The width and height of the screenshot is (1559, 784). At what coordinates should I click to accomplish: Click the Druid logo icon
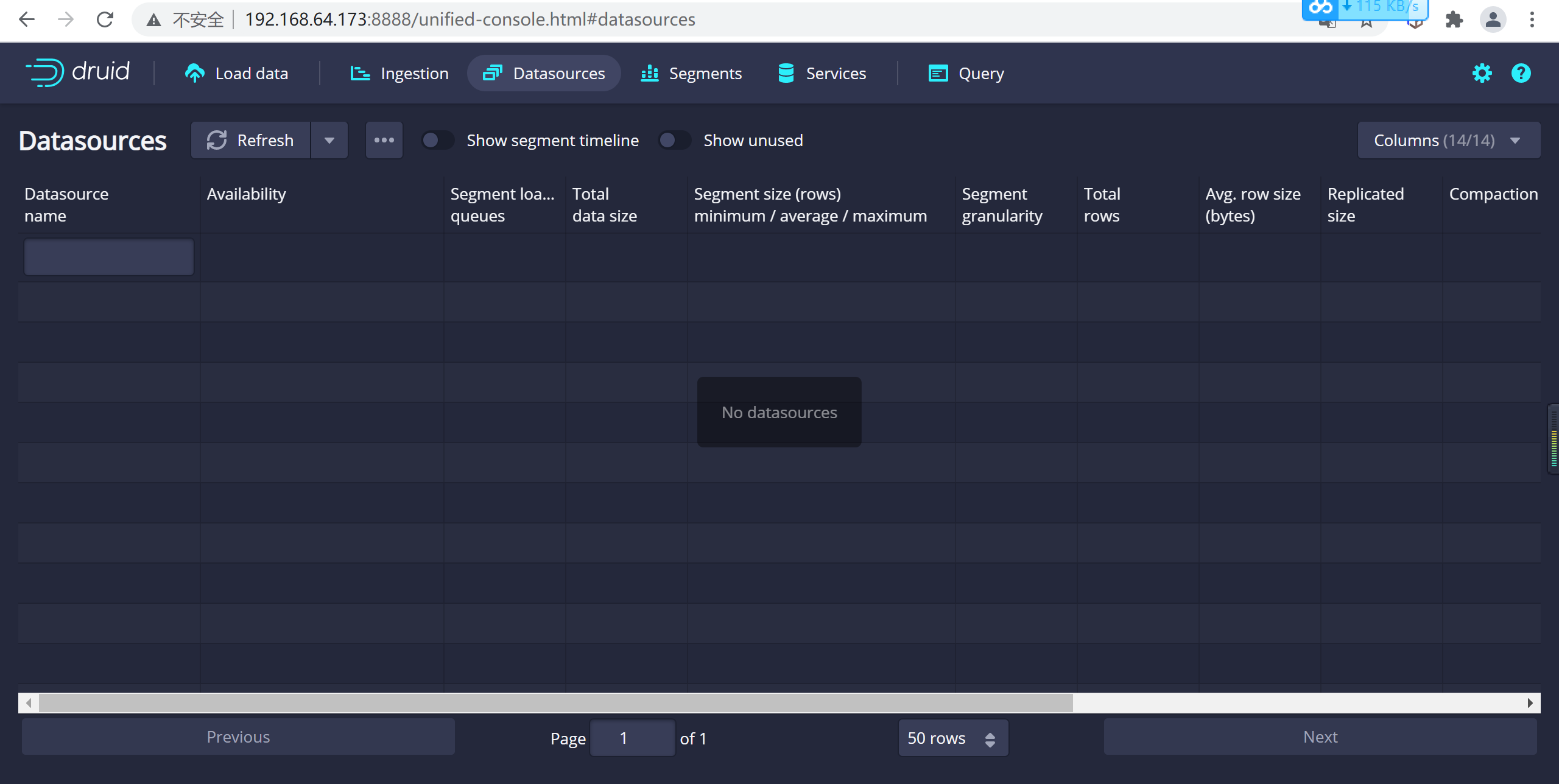click(x=41, y=72)
